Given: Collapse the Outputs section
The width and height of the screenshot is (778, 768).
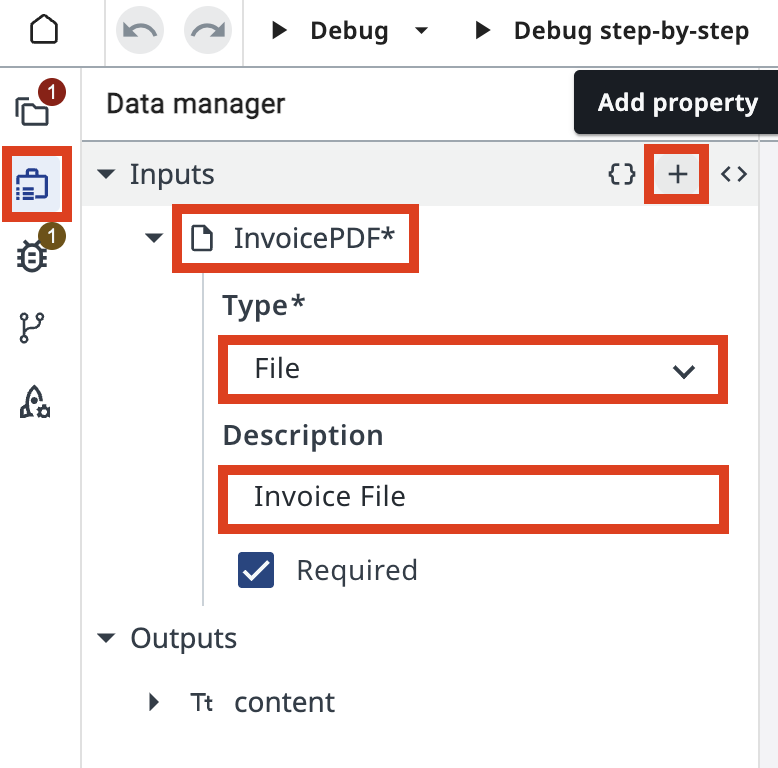Looking at the screenshot, I should [x=106, y=638].
